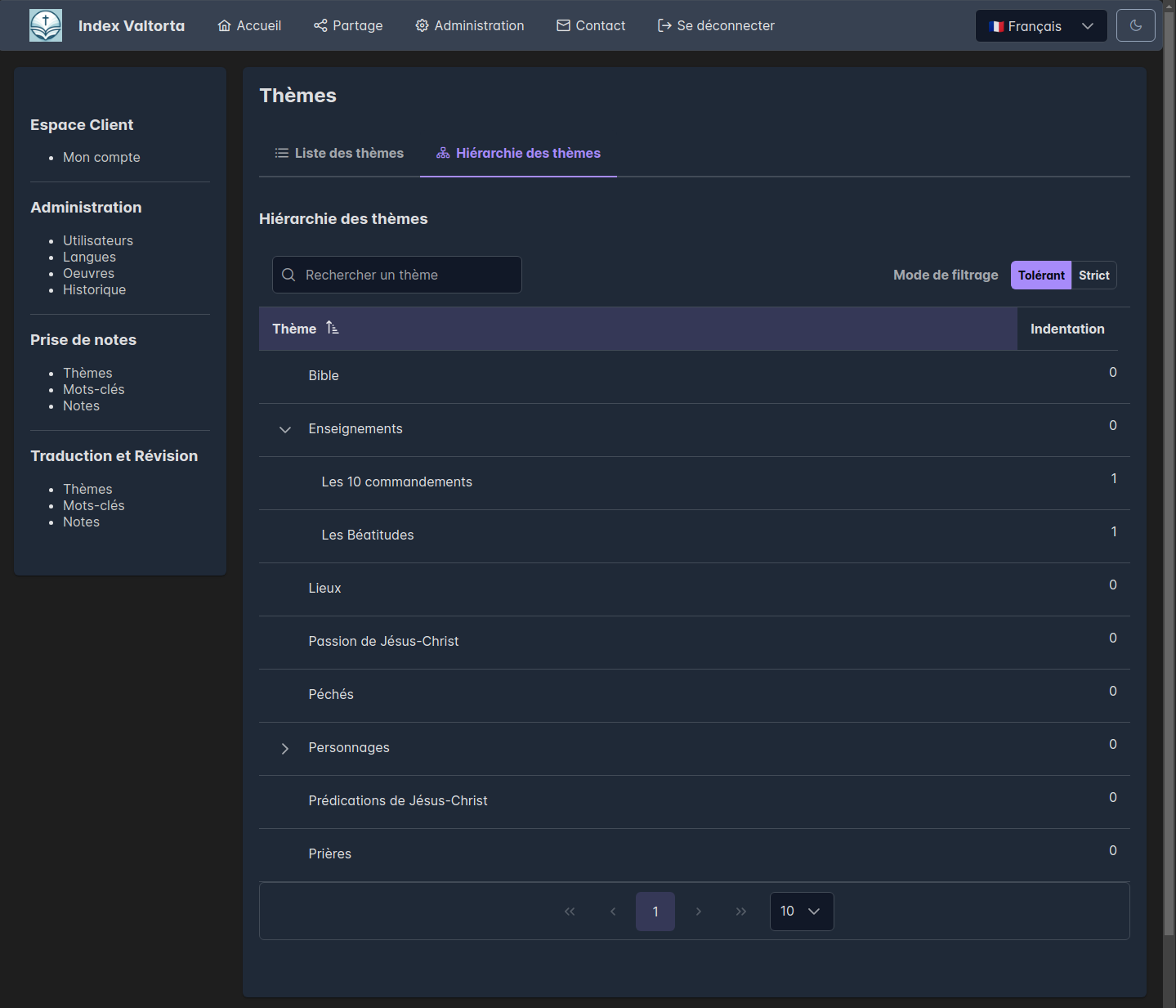1176x1008 pixels.
Task: Click the sort icon beside Thème header
Action: coord(332,328)
